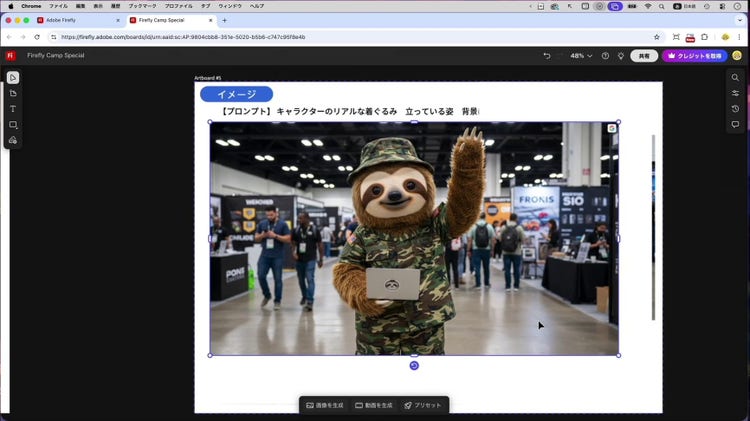Click the lightbulb tips icon
The height and width of the screenshot is (421, 750).
[x=620, y=56]
